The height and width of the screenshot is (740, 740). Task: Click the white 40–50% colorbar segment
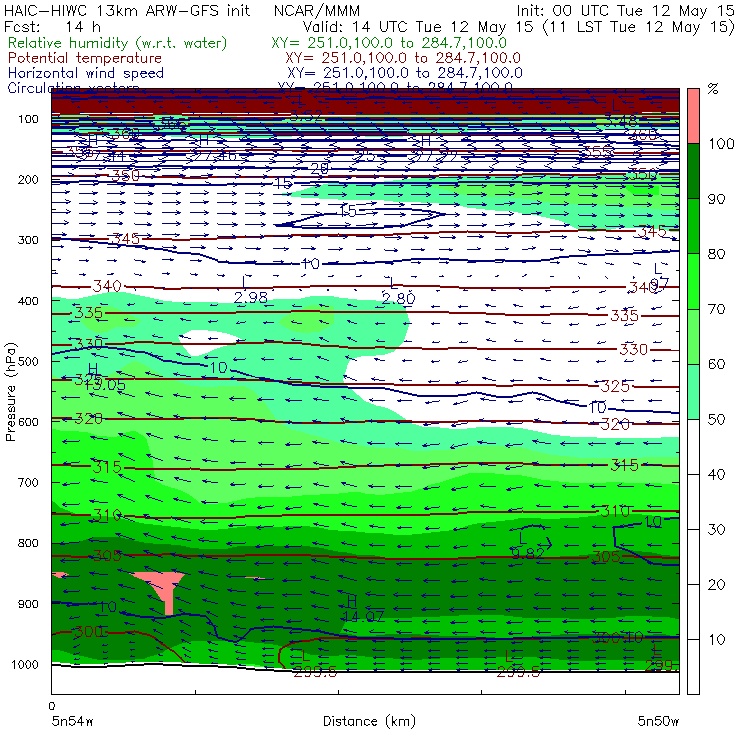coord(693,446)
